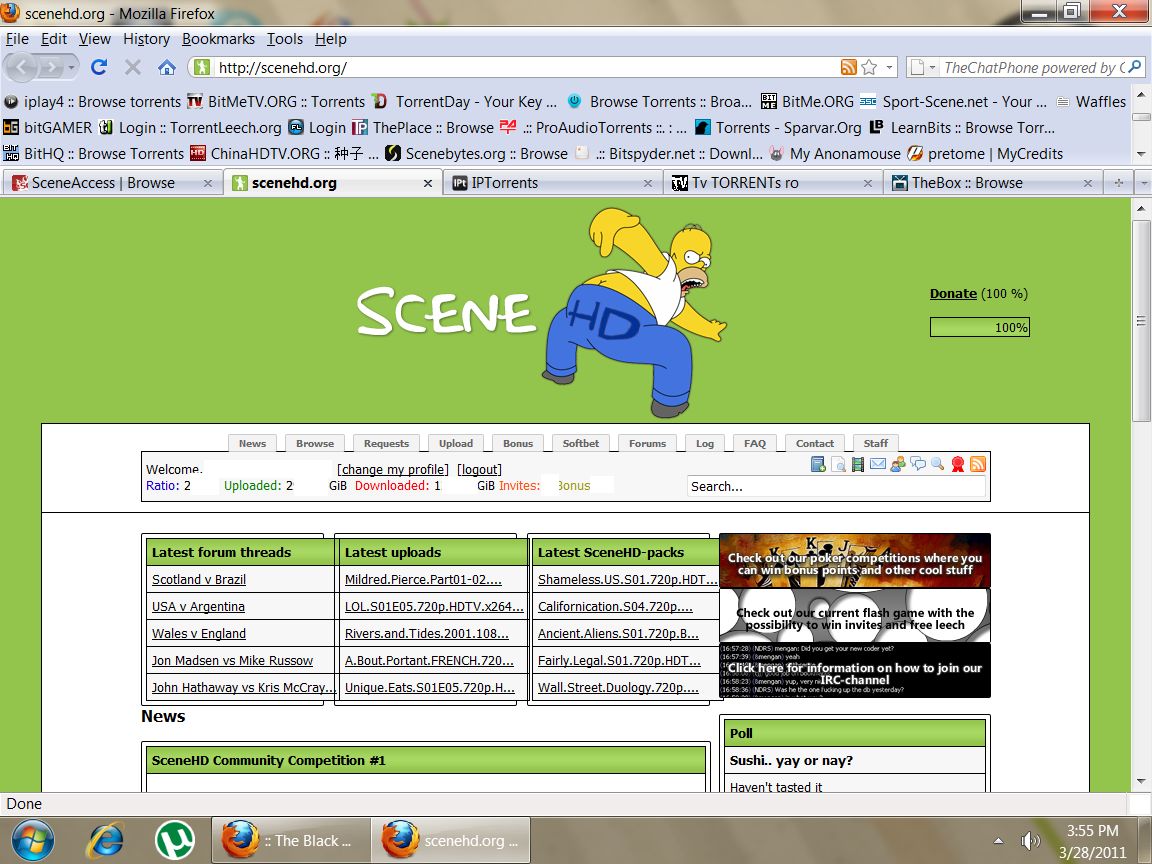
Task: Open the Windows Start orb
Action: [x=32, y=840]
